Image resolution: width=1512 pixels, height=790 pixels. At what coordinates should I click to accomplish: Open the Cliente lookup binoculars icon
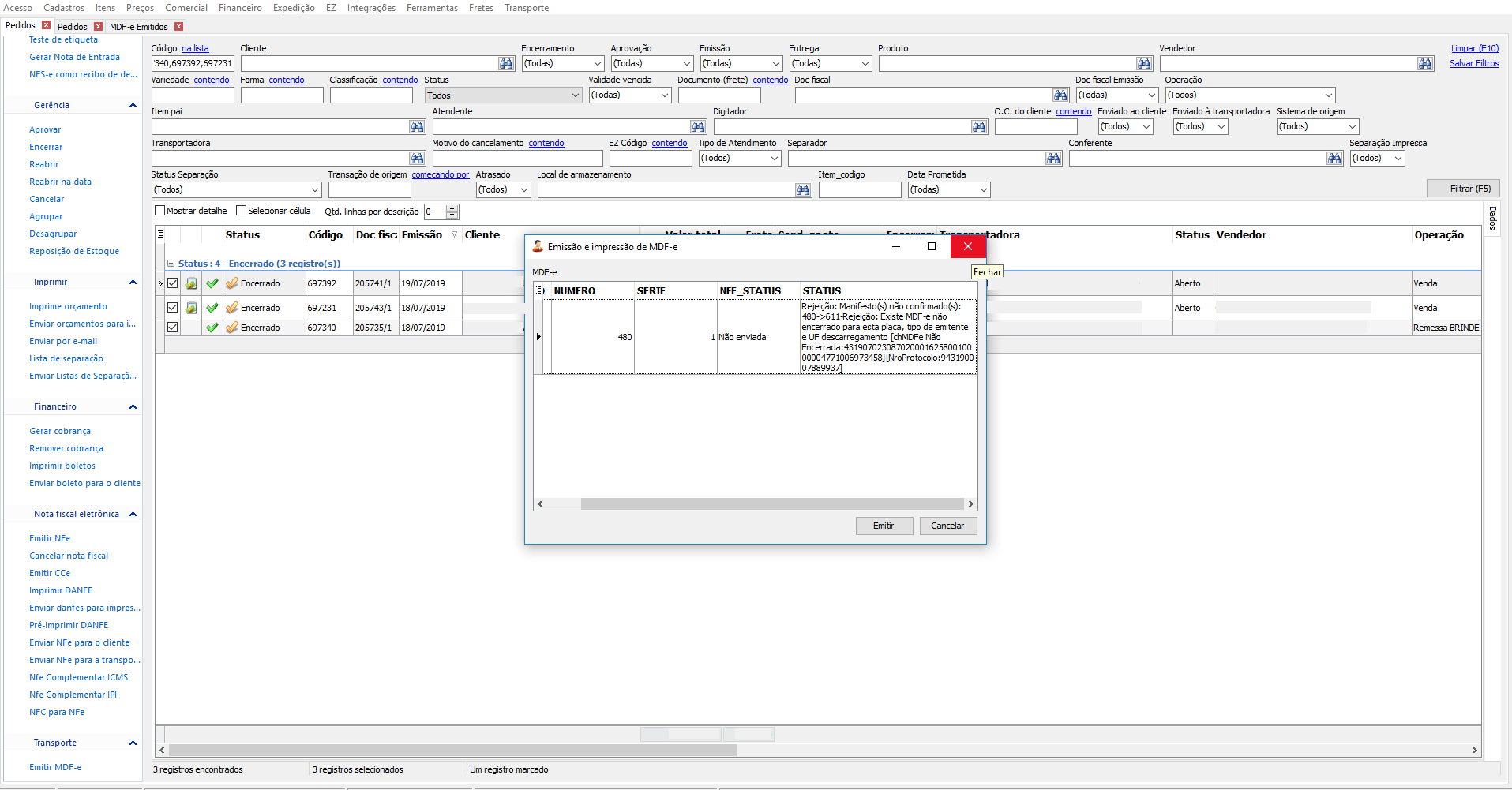[506, 64]
